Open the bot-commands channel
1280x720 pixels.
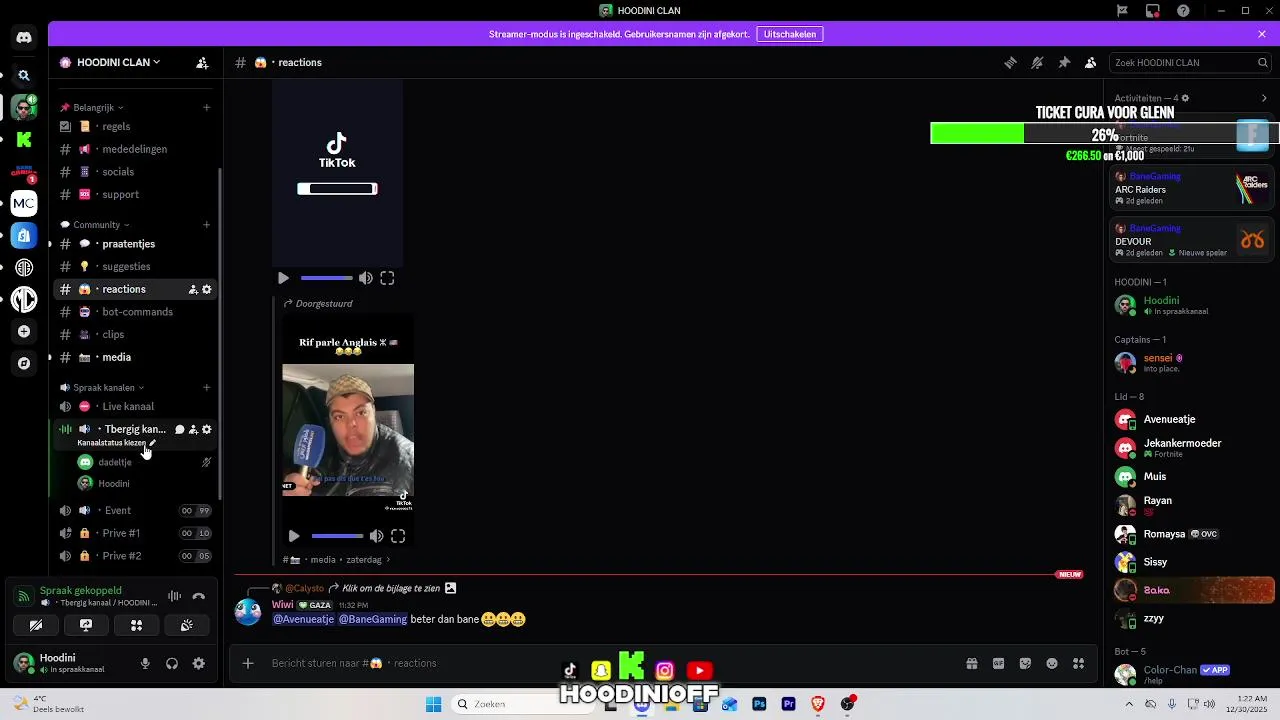pos(135,312)
